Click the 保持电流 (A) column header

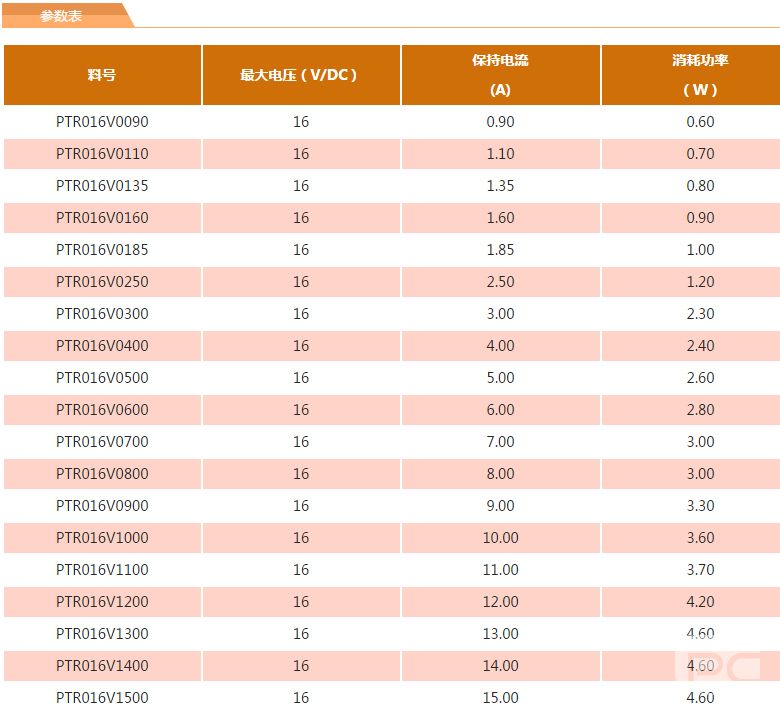tap(500, 75)
